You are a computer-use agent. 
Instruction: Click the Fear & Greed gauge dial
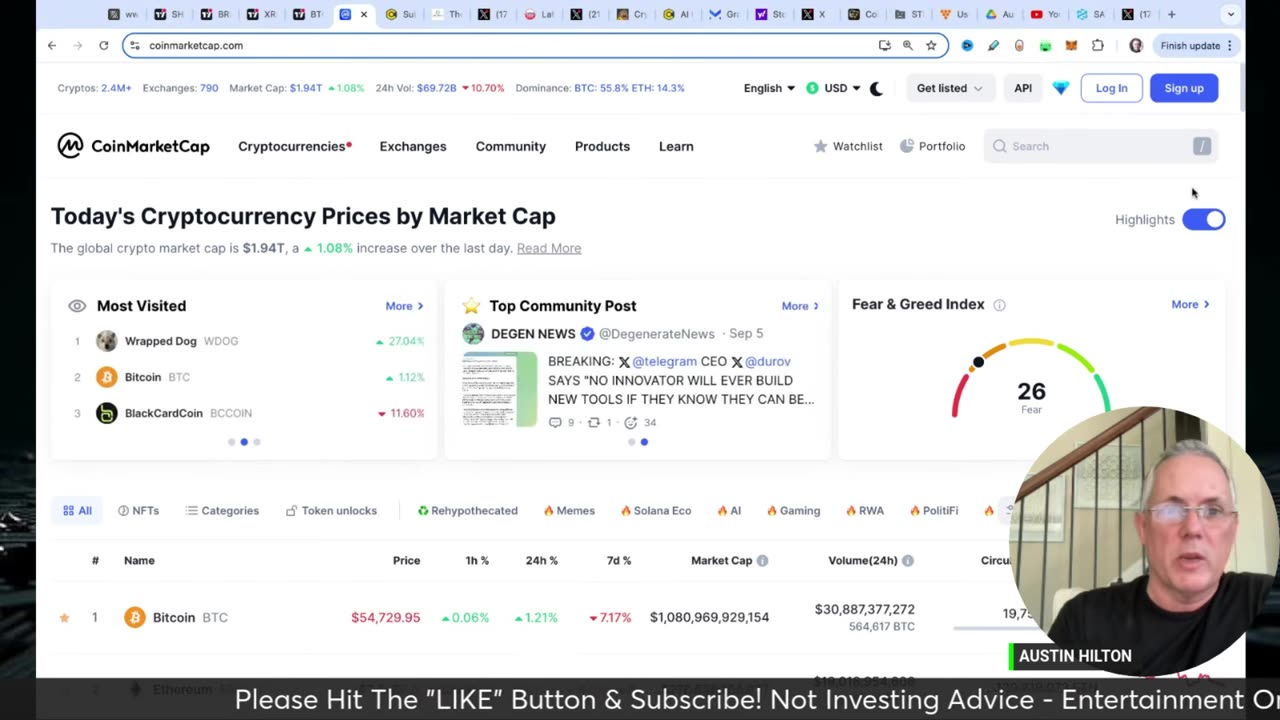tap(1031, 380)
